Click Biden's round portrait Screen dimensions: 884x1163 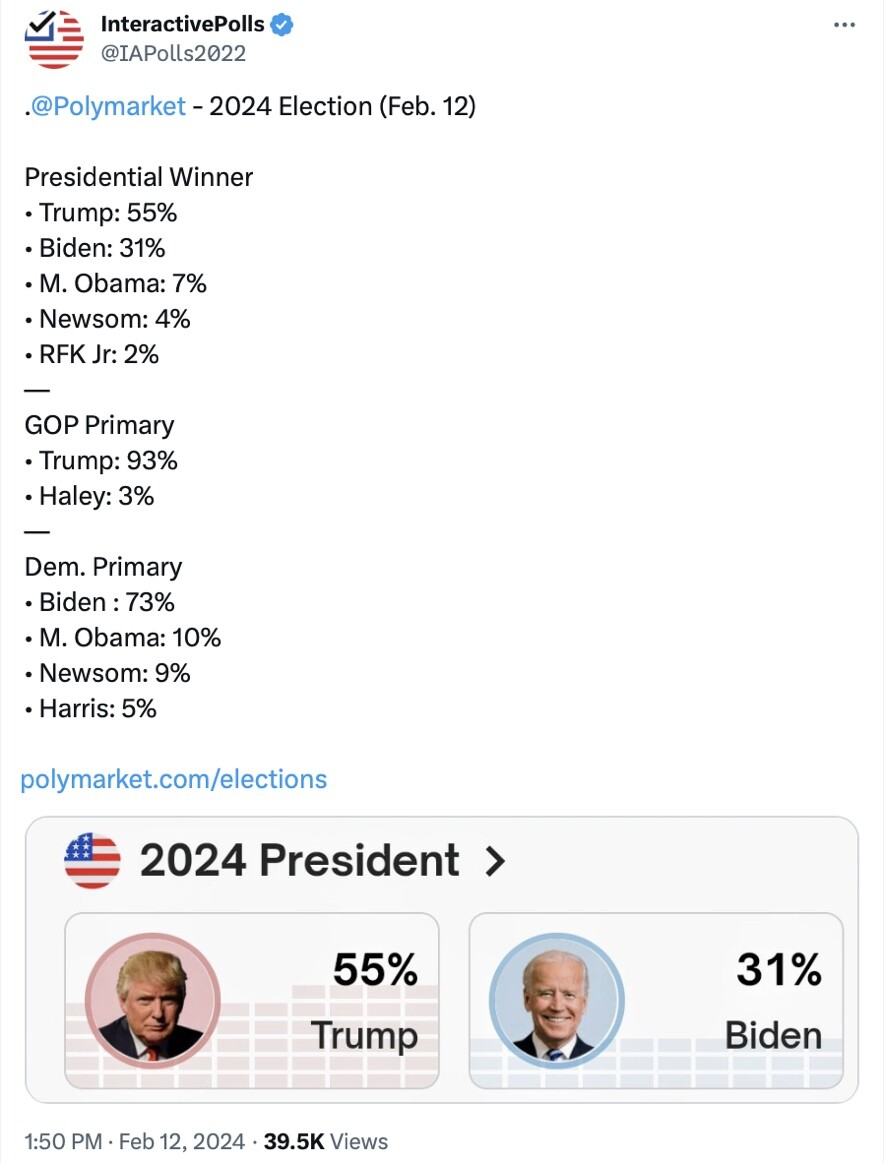556,1001
